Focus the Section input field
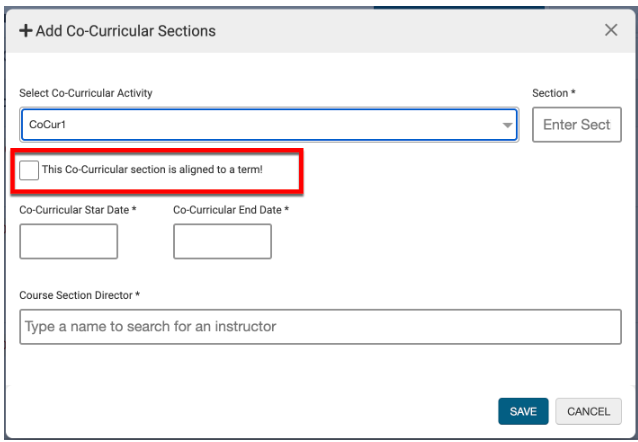The image size is (638, 442). (576, 125)
